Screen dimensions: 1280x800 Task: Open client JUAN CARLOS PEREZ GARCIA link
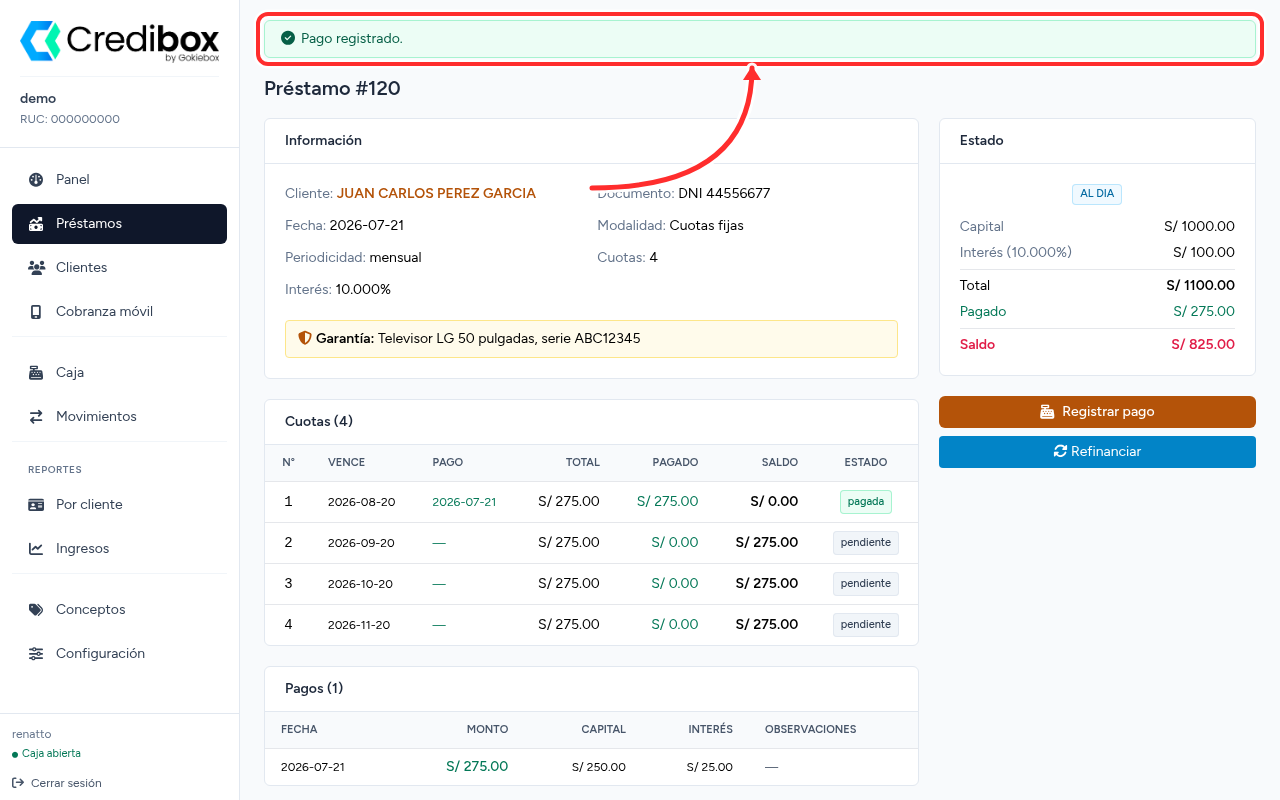click(x=436, y=194)
